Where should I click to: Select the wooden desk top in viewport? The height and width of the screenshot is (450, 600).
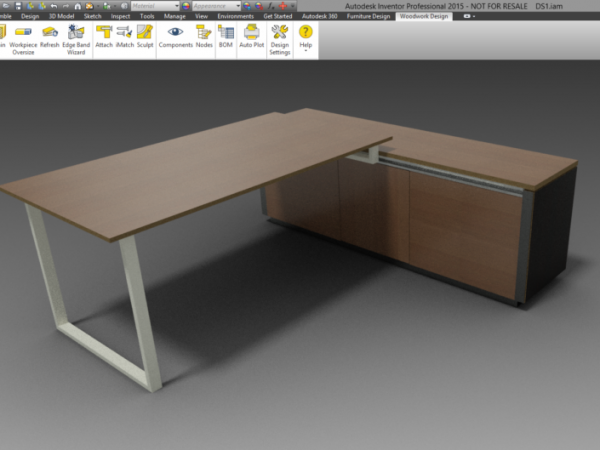click(180, 170)
